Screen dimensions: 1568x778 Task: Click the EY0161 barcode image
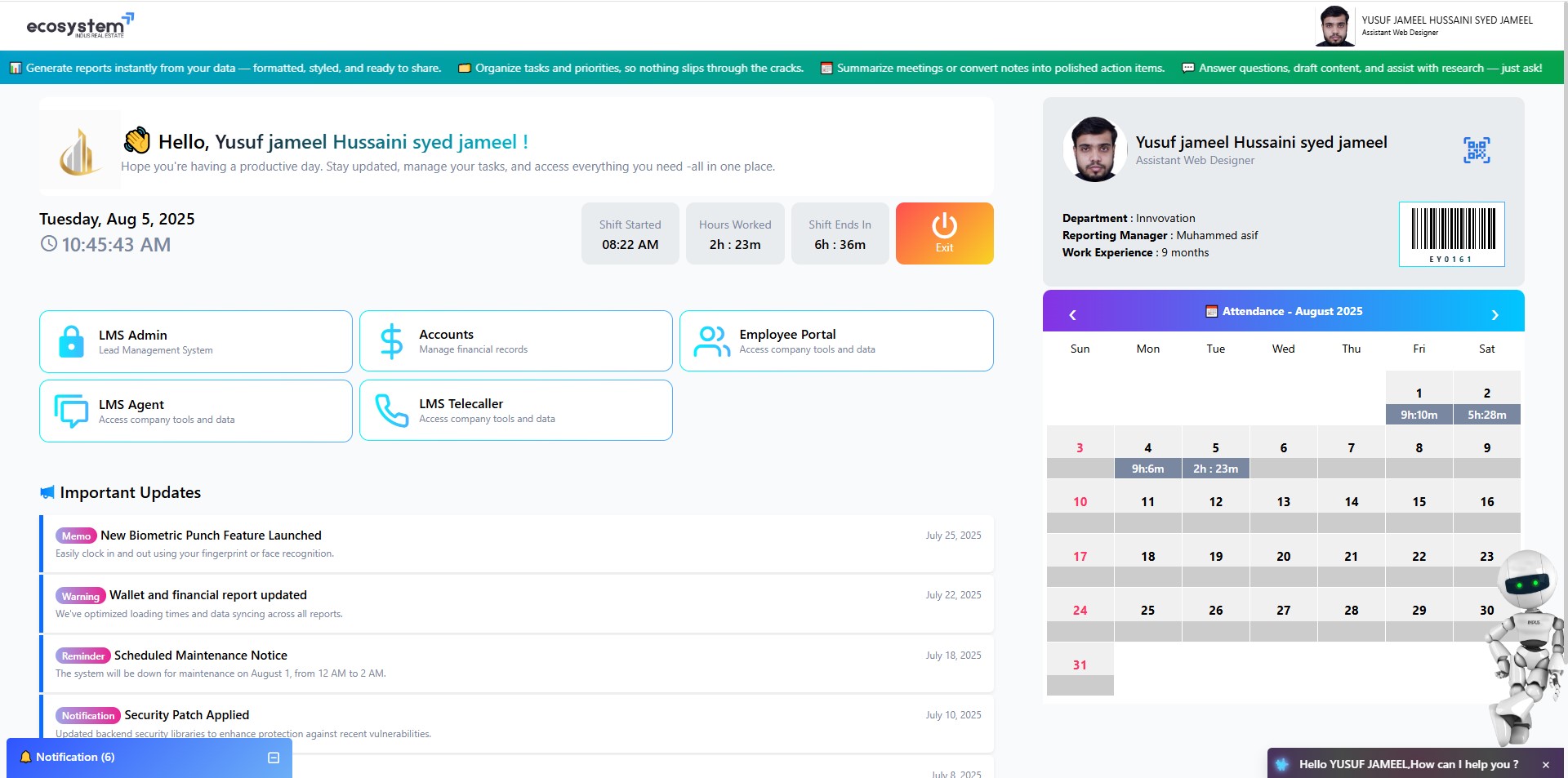point(1452,234)
